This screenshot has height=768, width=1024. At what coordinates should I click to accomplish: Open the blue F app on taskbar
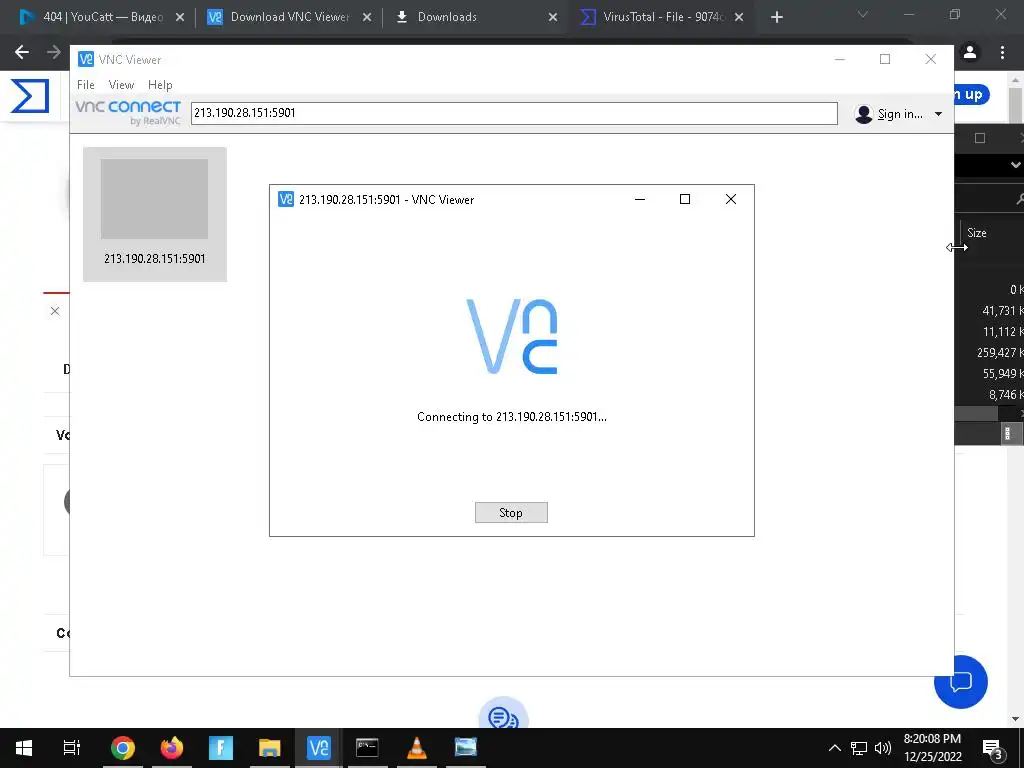[x=221, y=748]
